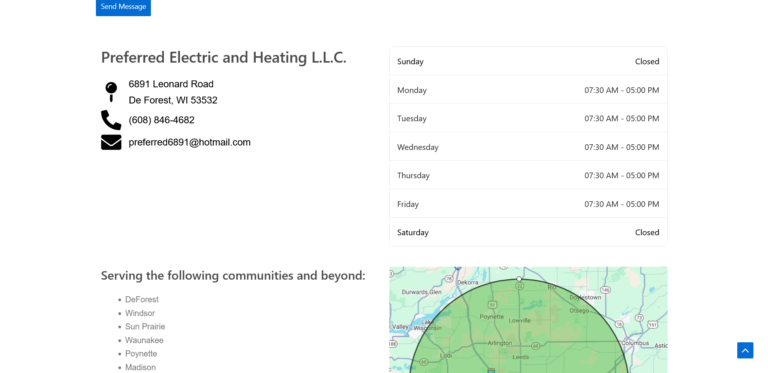Click the telephone handset icon
Viewport: 768px width, 373px height.
(x=111, y=120)
